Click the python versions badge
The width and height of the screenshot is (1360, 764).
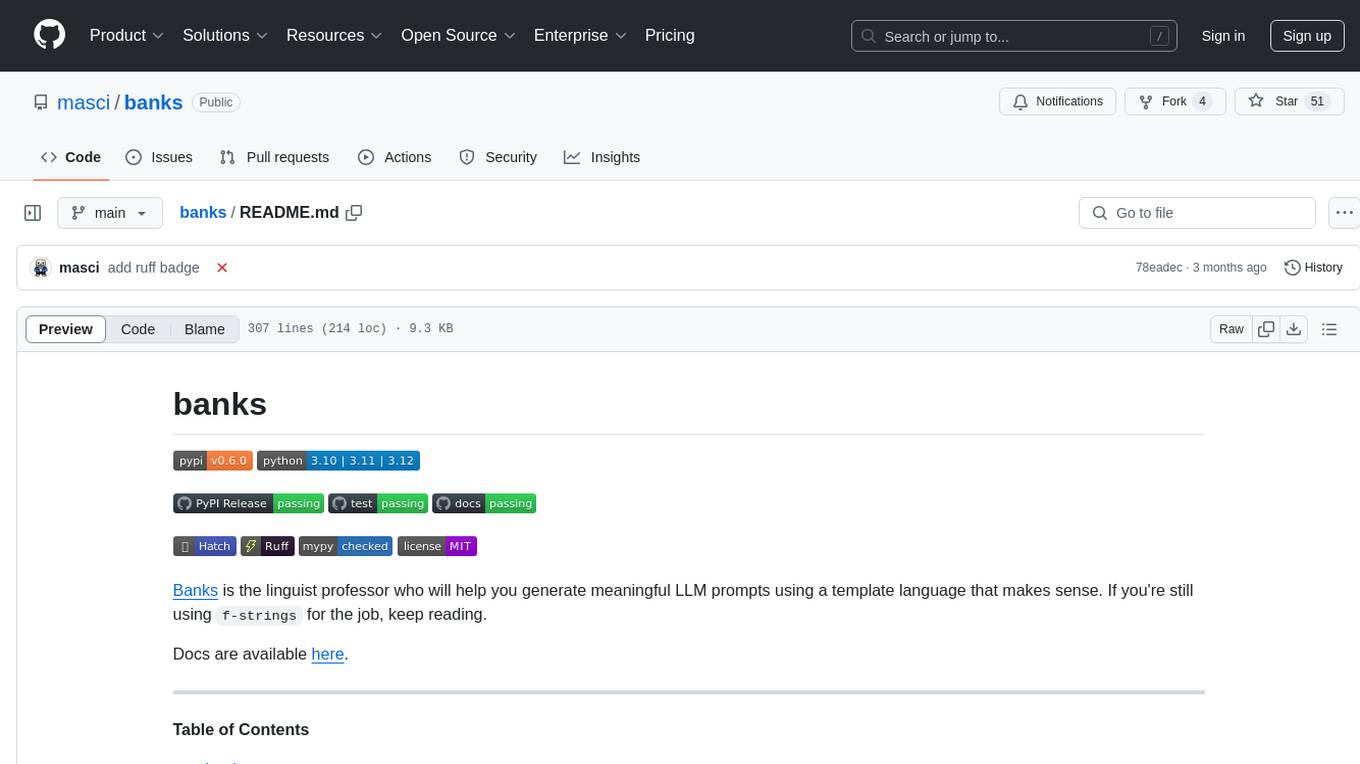coord(338,460)
